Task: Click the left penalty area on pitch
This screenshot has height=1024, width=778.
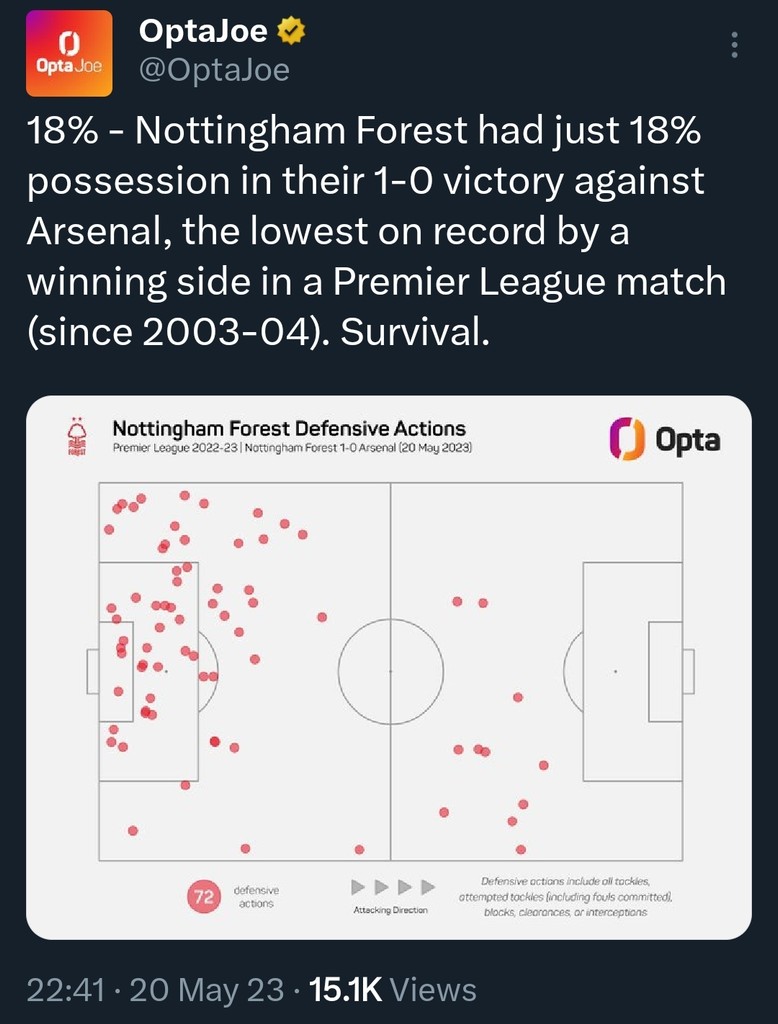Action: pos(148,671)
